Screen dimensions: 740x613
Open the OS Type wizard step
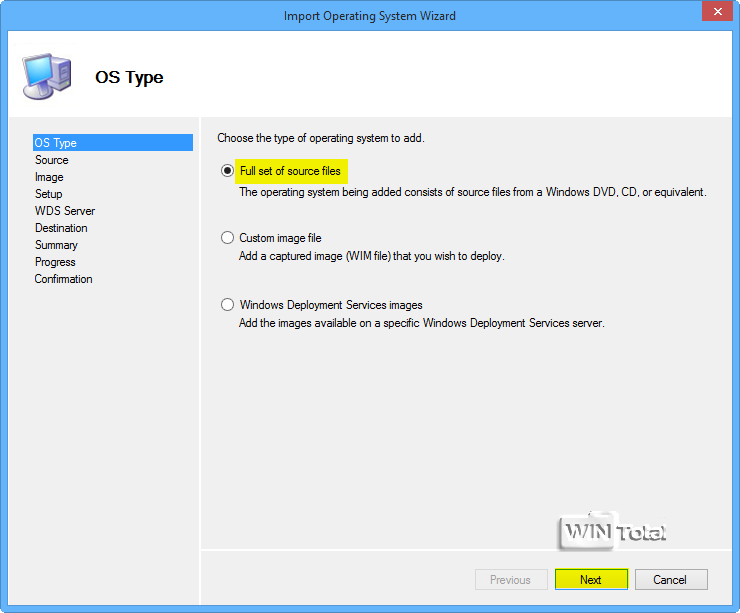click(x=56, y=143)
